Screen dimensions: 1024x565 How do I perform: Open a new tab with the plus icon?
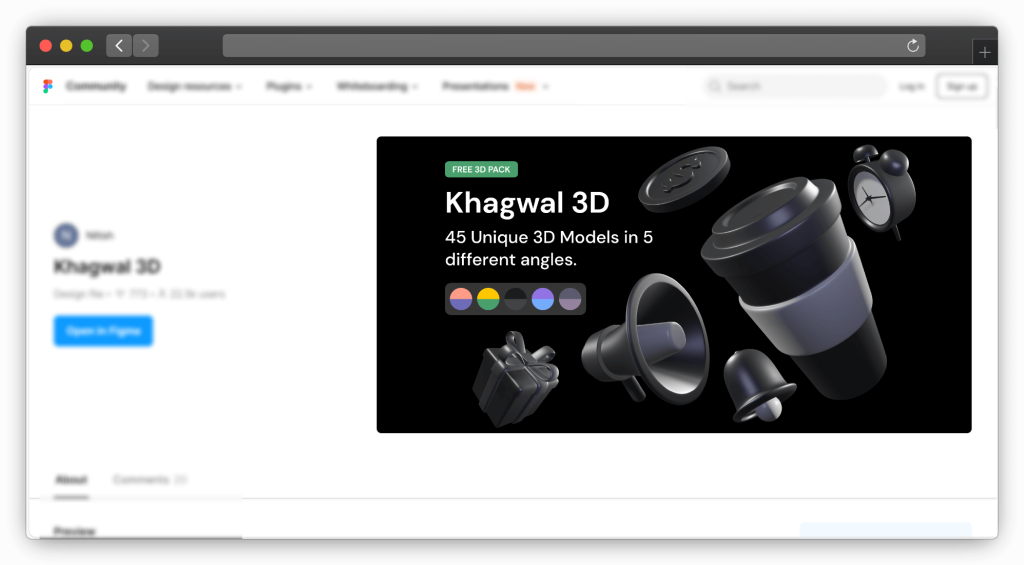coord(985,52)
